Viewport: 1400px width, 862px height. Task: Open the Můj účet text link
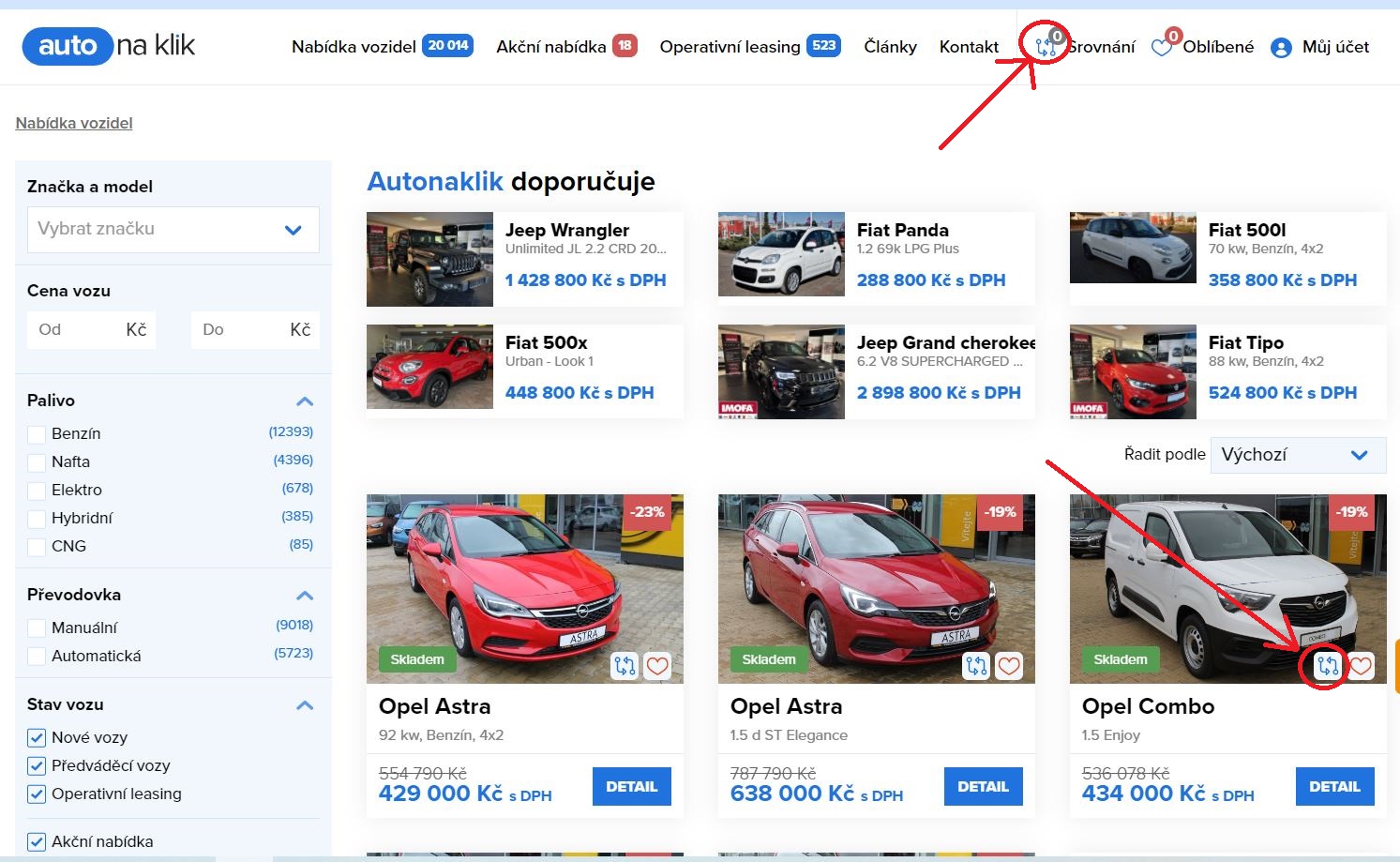(1335, 47)
